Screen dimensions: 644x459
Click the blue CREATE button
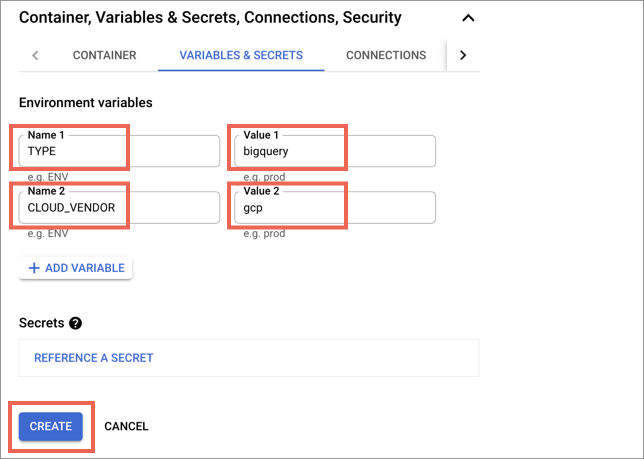[51, 426]
